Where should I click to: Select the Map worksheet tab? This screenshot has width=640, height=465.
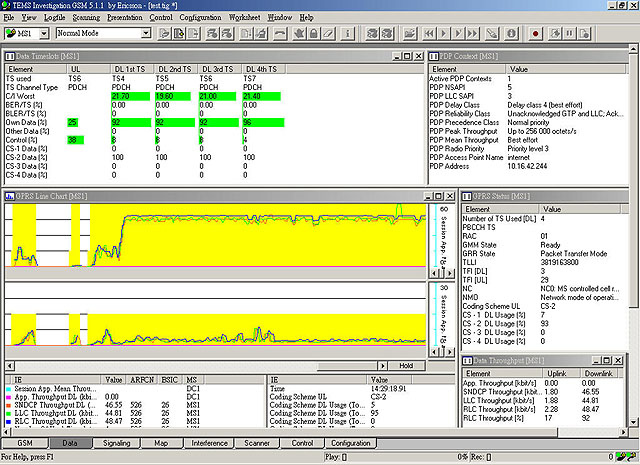coord(161,442)
